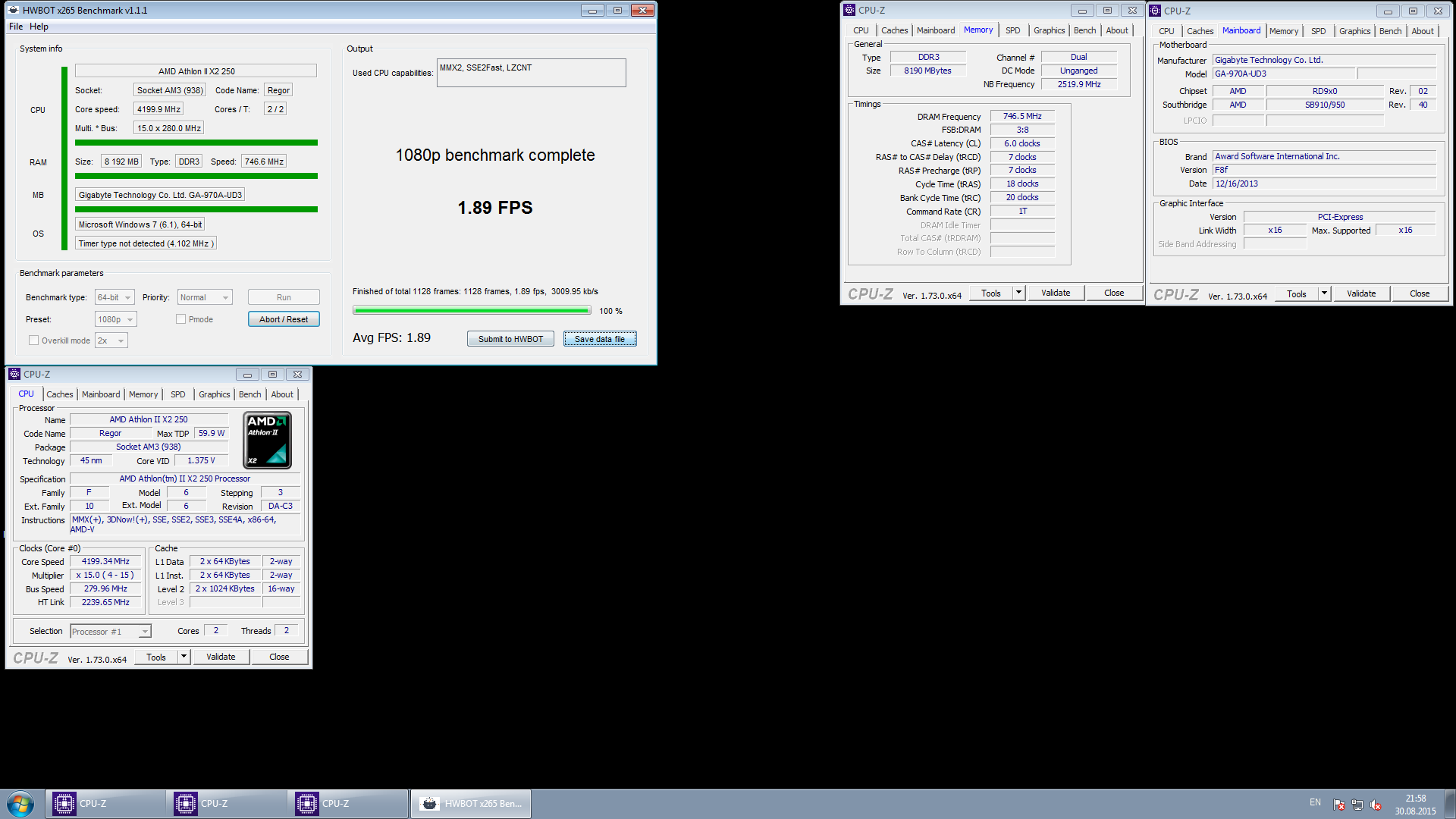The width and height of the screenshot is (1456, 819).
Task: Expand Tools arrow in Processor CPU-Z window
Action: pyautogui.click(x=184, y=657)
